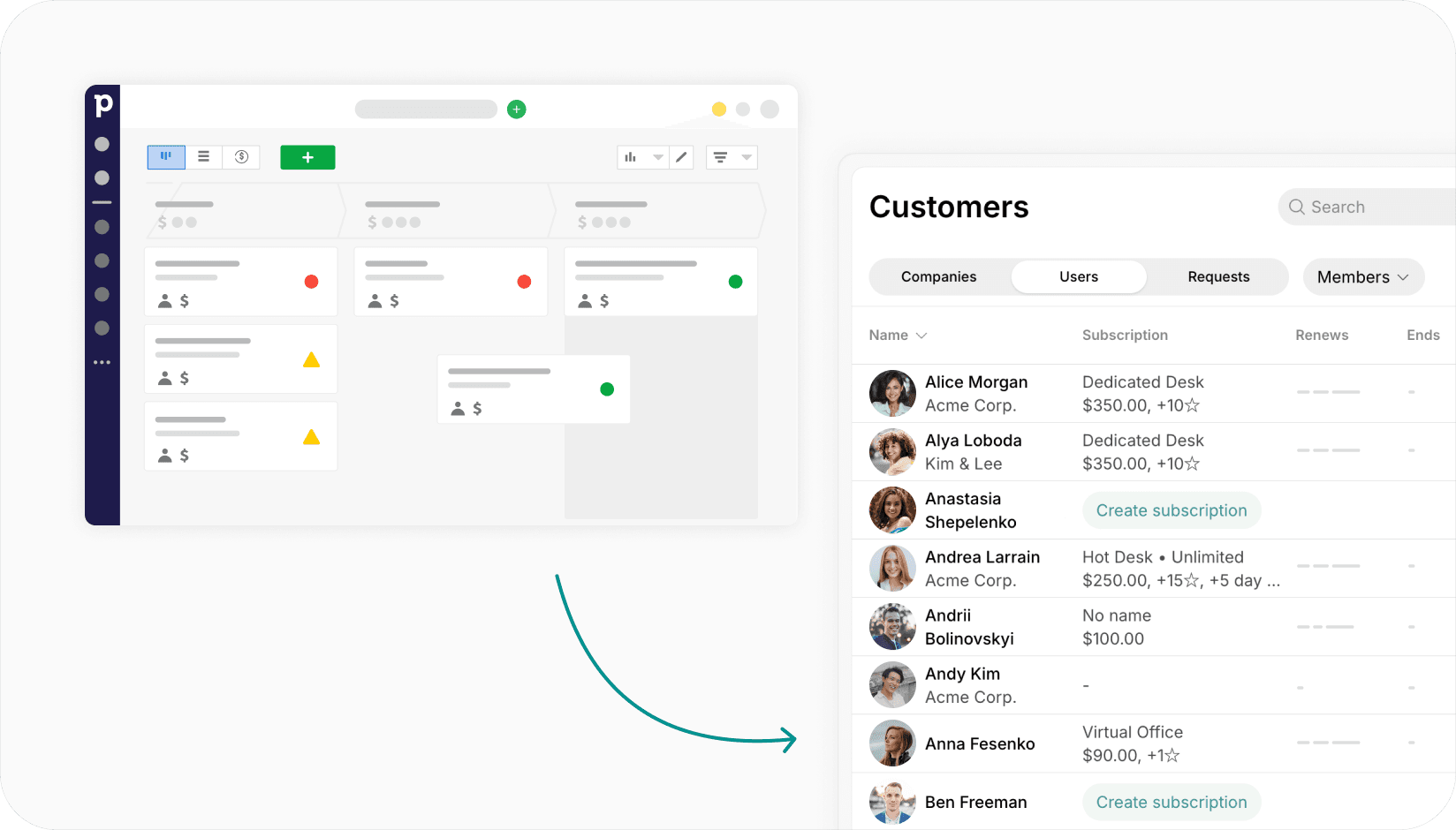This screenshot has width=1456, height=830.
Task: Create subscription for Anastasia Shepelenko
Action: tap(1171, 510)
